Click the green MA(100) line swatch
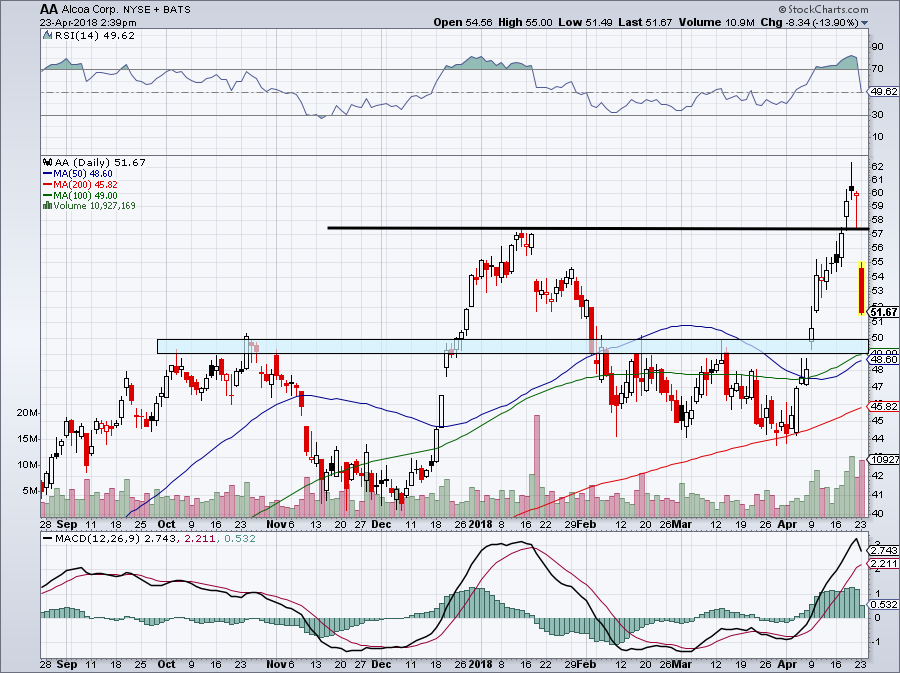Viewport: 900px width, 673px height. [x=48, y=196]
